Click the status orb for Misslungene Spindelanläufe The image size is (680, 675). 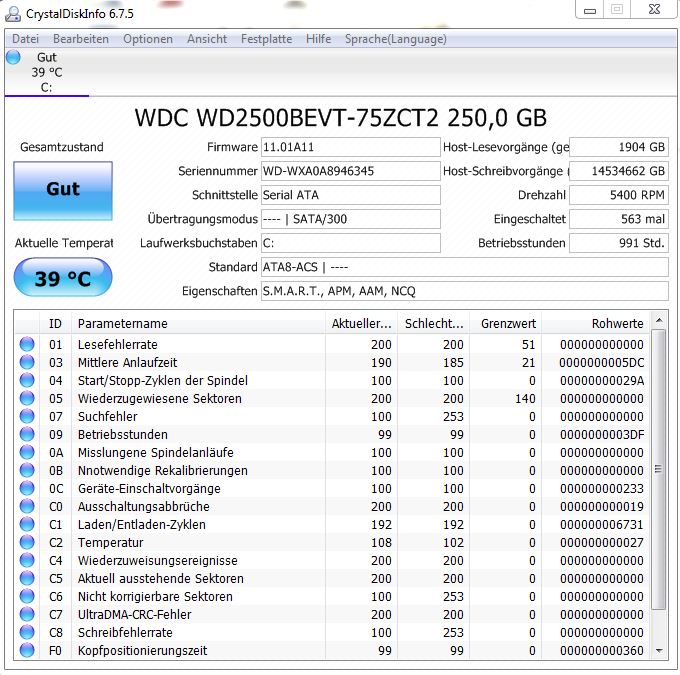pos(27,452)
